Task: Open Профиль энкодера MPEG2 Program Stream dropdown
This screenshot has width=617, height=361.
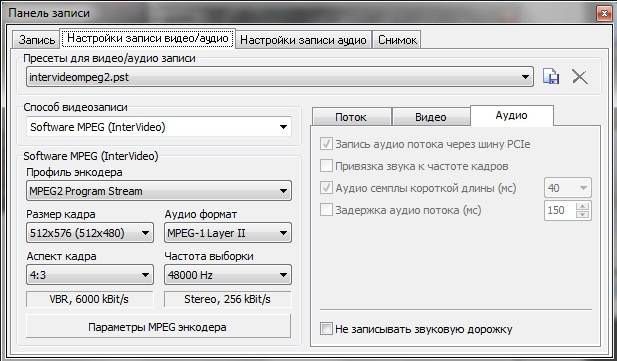Action: 159,191
